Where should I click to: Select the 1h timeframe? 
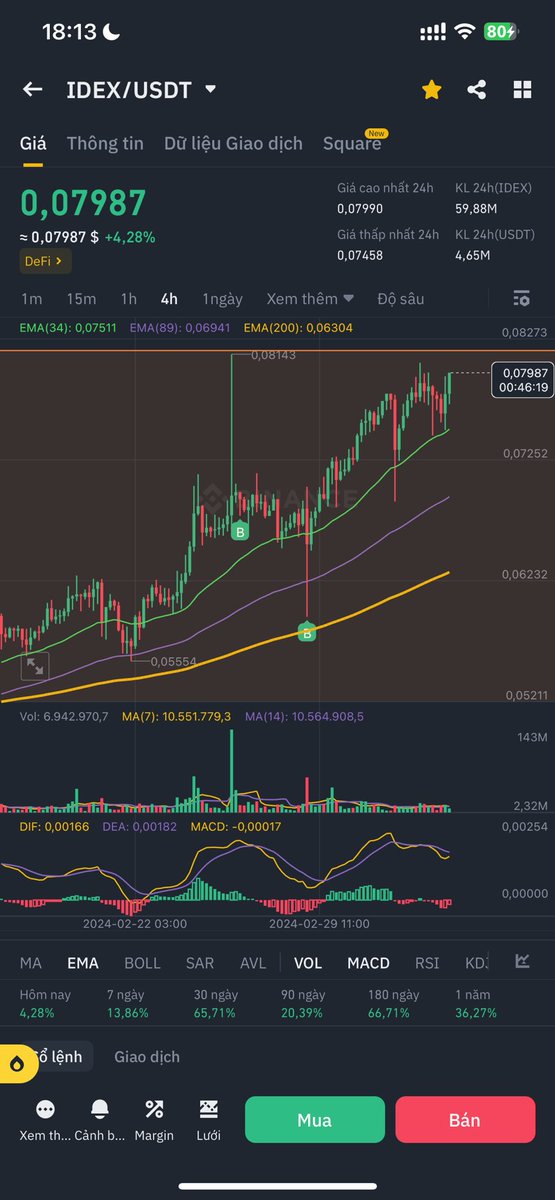click(129, 298)
